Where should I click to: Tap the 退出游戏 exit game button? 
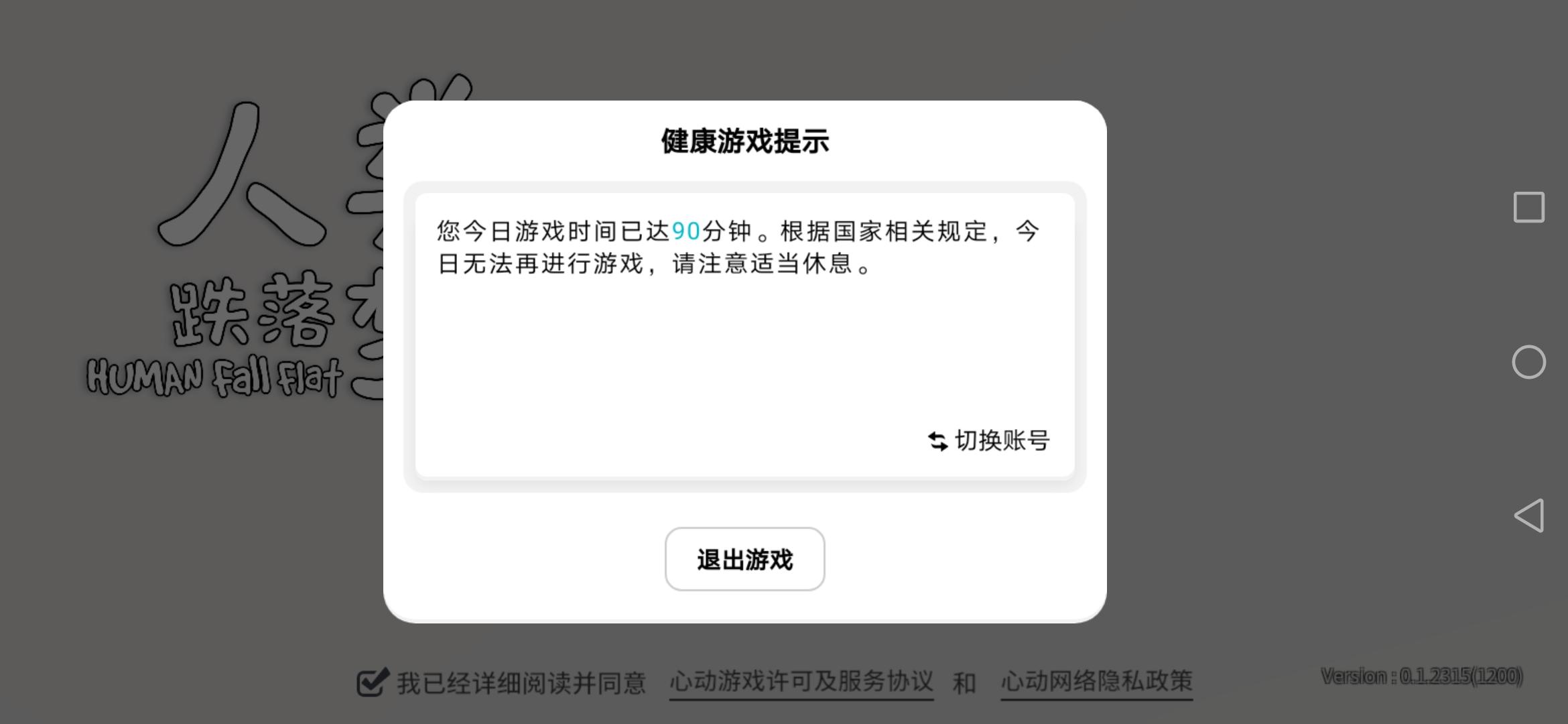tap(744, 559)
